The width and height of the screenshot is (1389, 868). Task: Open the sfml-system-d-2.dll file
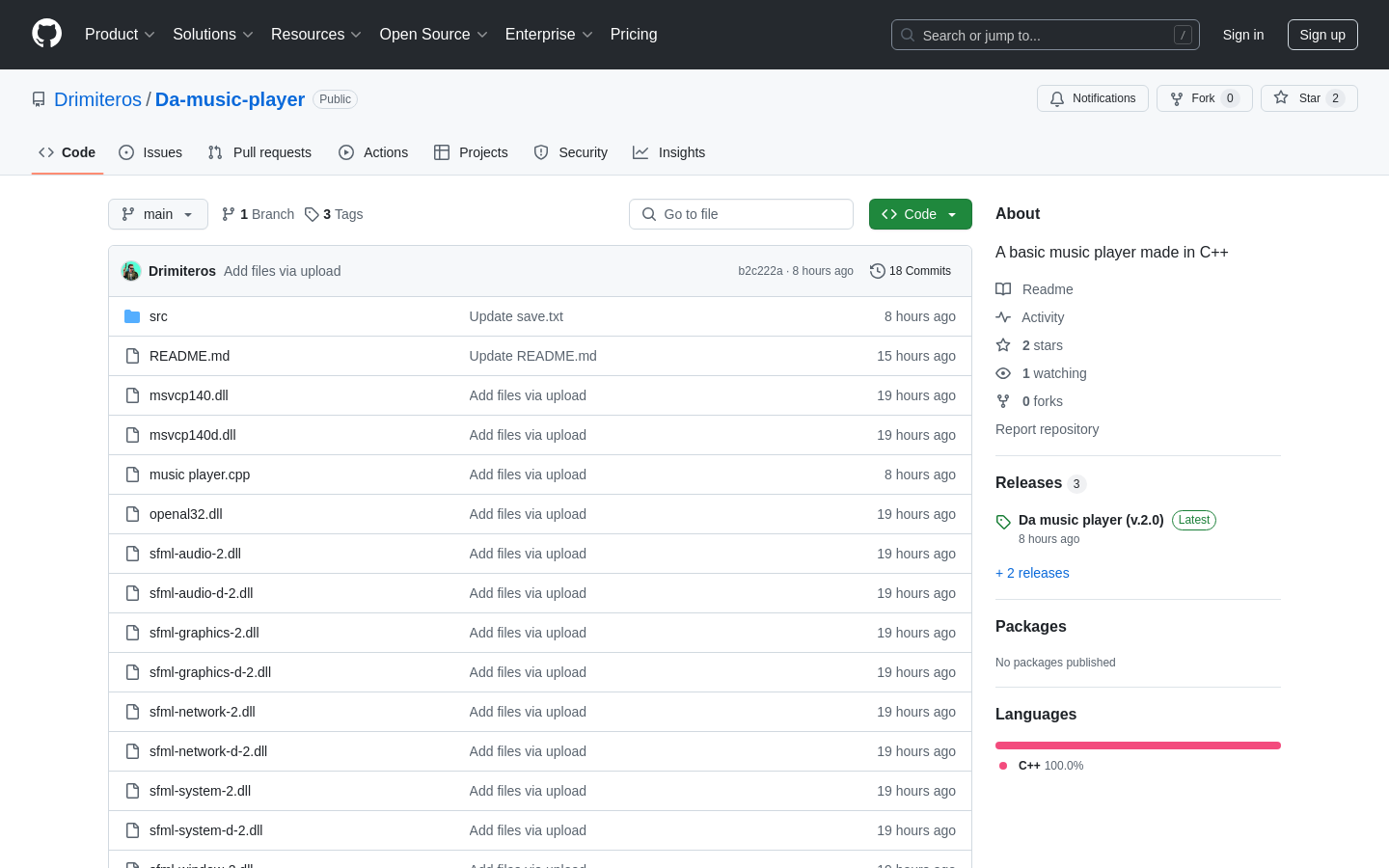point(206,830)
